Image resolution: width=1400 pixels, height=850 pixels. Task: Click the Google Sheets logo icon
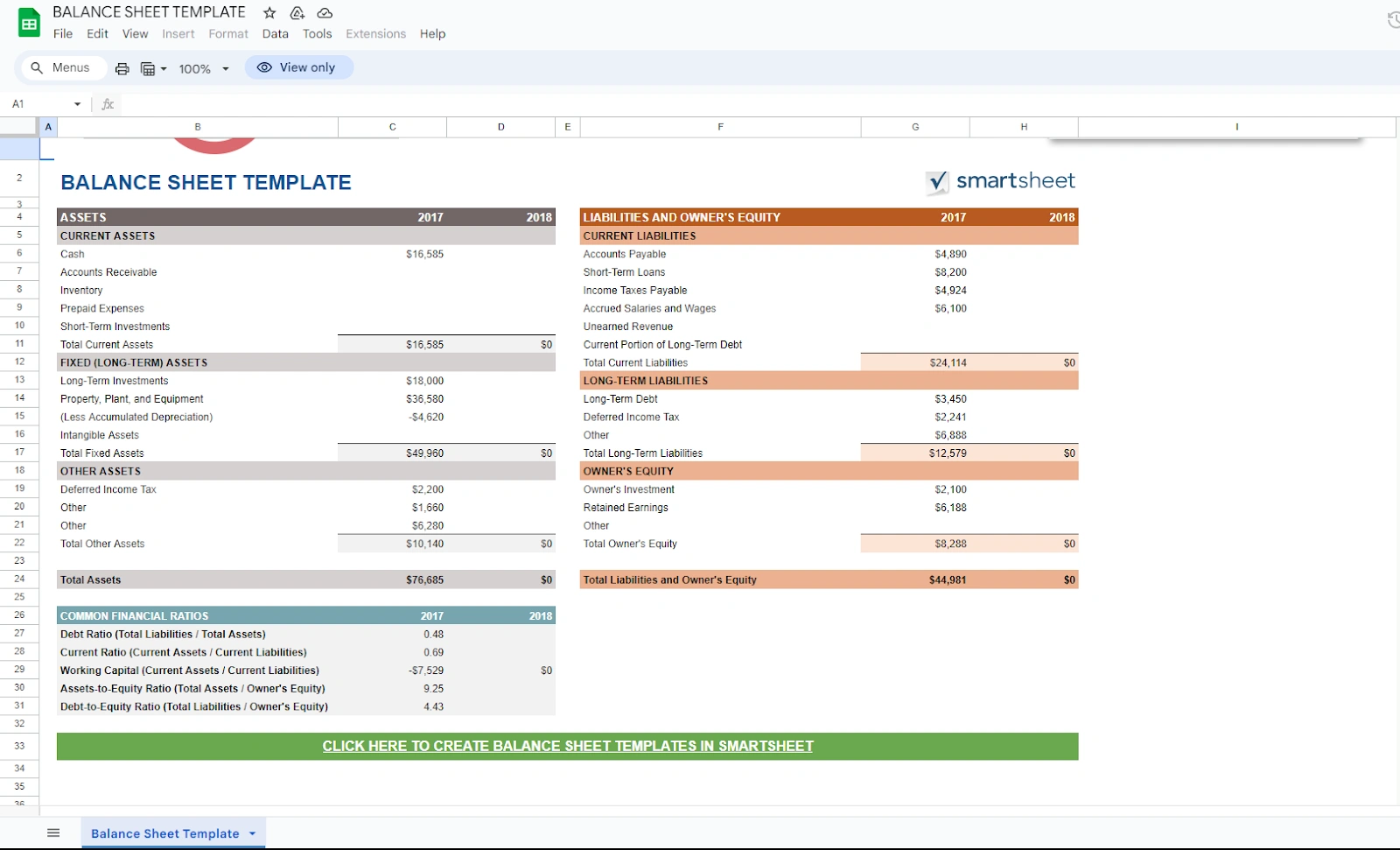coord(28,22)
